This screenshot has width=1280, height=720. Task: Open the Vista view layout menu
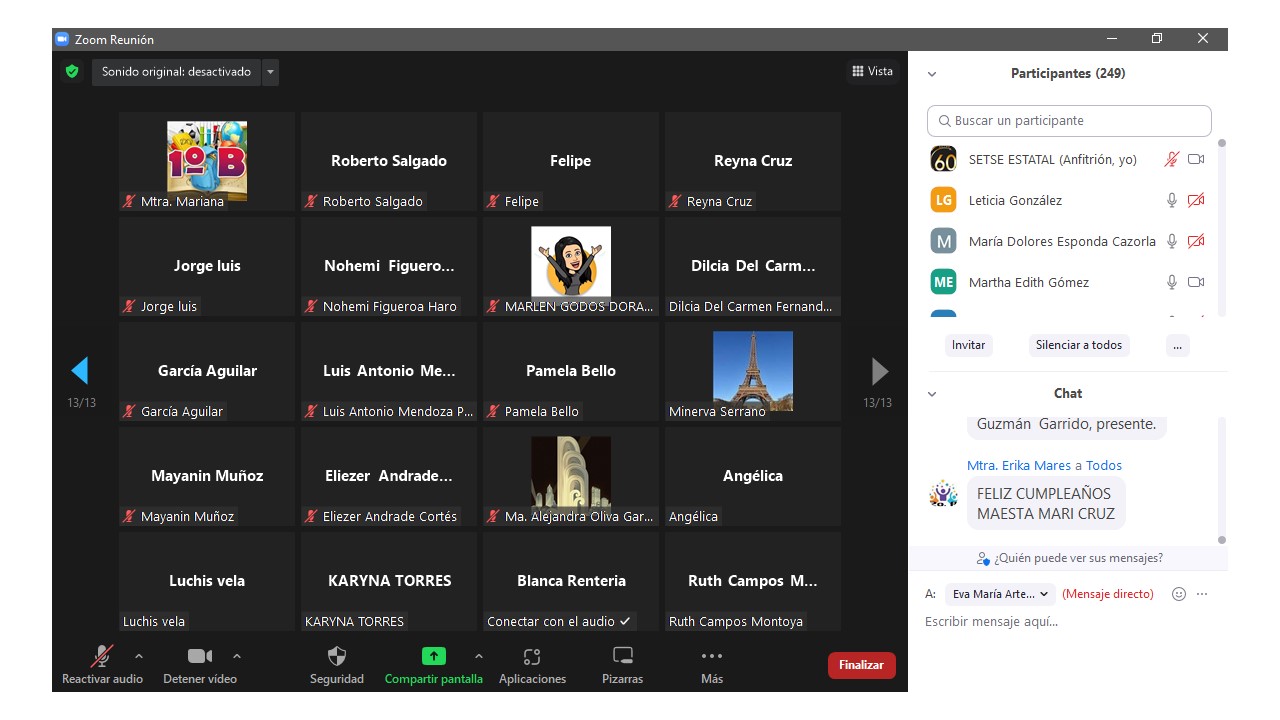coord(872,71)
